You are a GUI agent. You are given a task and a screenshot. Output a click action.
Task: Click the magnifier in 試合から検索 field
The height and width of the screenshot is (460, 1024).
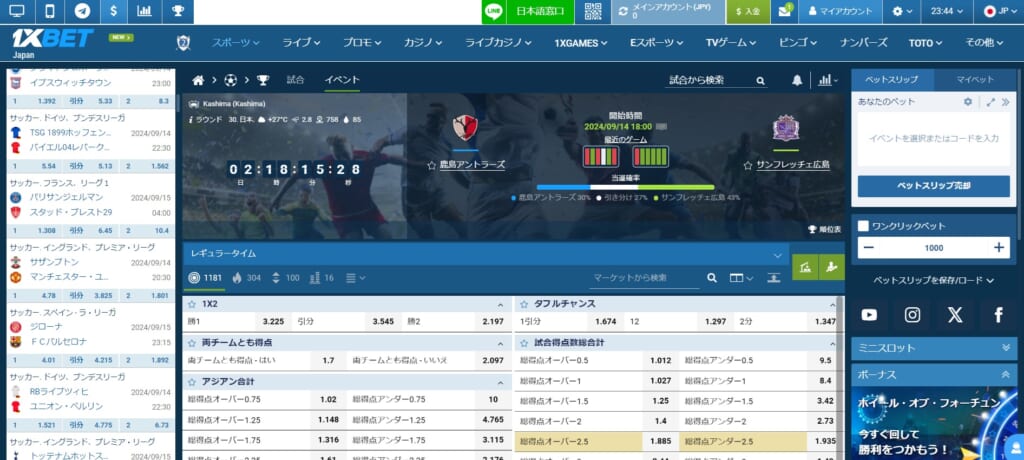pos(760,81)
